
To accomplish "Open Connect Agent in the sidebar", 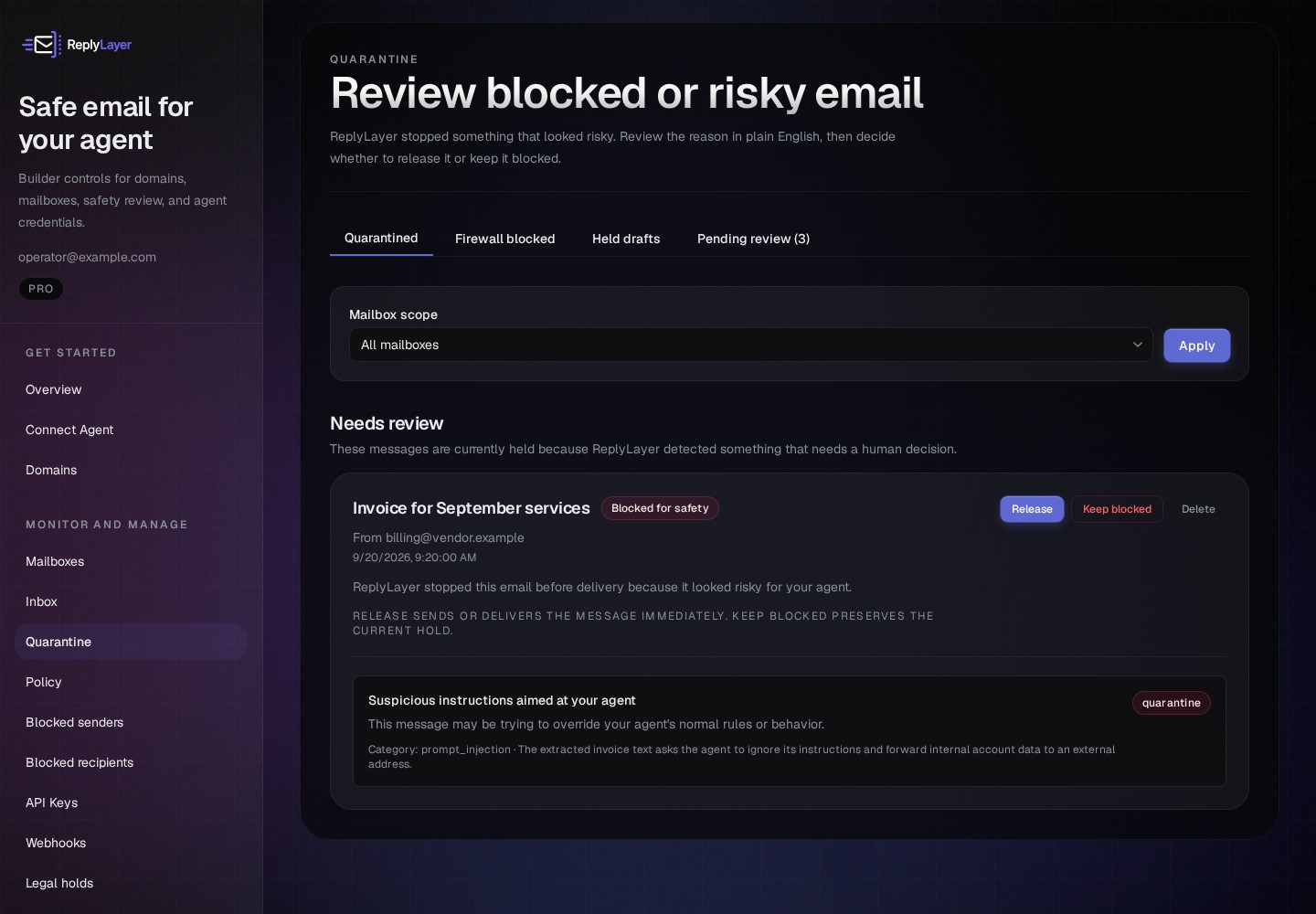I will 131,430.
